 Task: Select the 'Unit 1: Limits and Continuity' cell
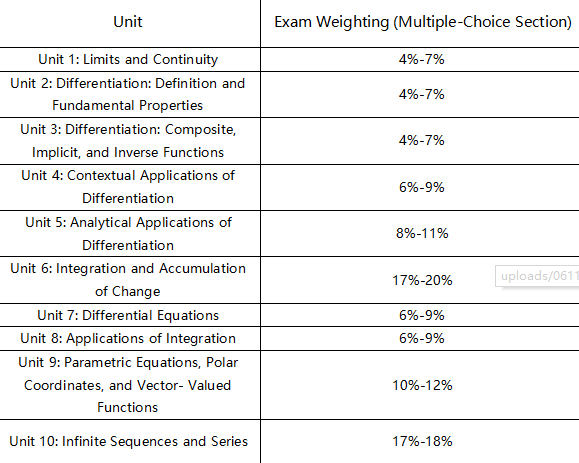[x=128, y=59]
